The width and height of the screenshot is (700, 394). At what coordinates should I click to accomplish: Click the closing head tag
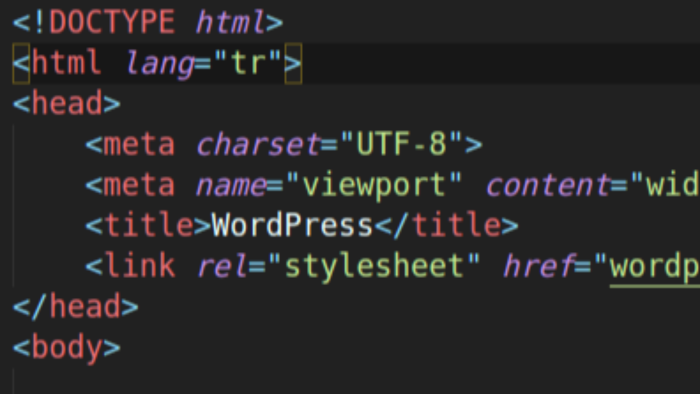click(x=76, y=307)
